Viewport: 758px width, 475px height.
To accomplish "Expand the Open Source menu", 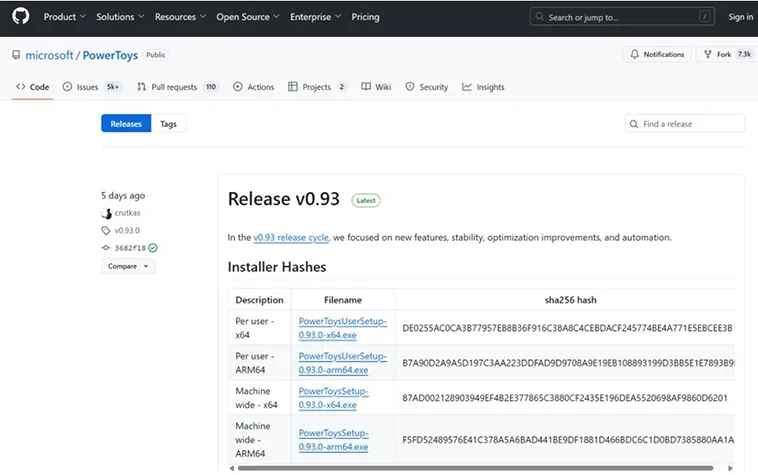I will tap(246, 17).
